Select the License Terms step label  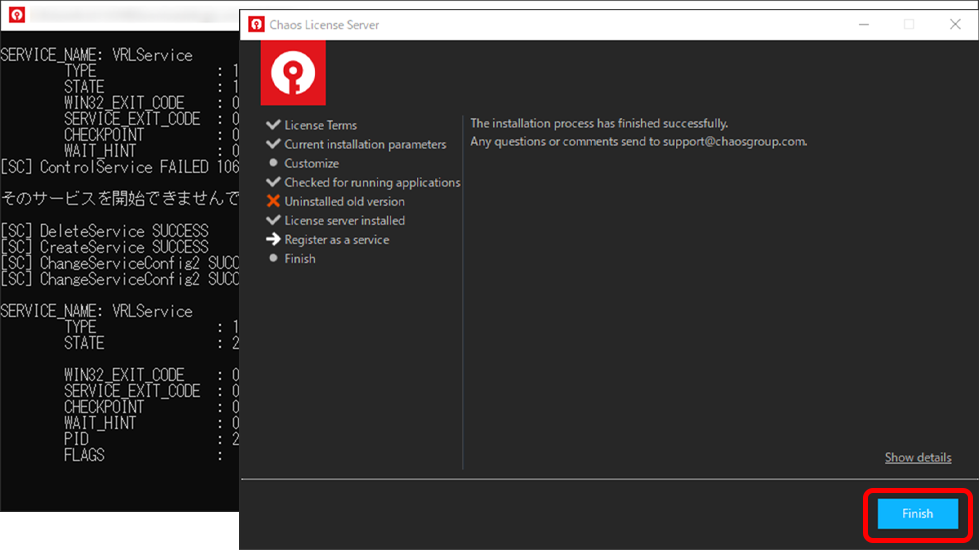click(x=321, y=125)
